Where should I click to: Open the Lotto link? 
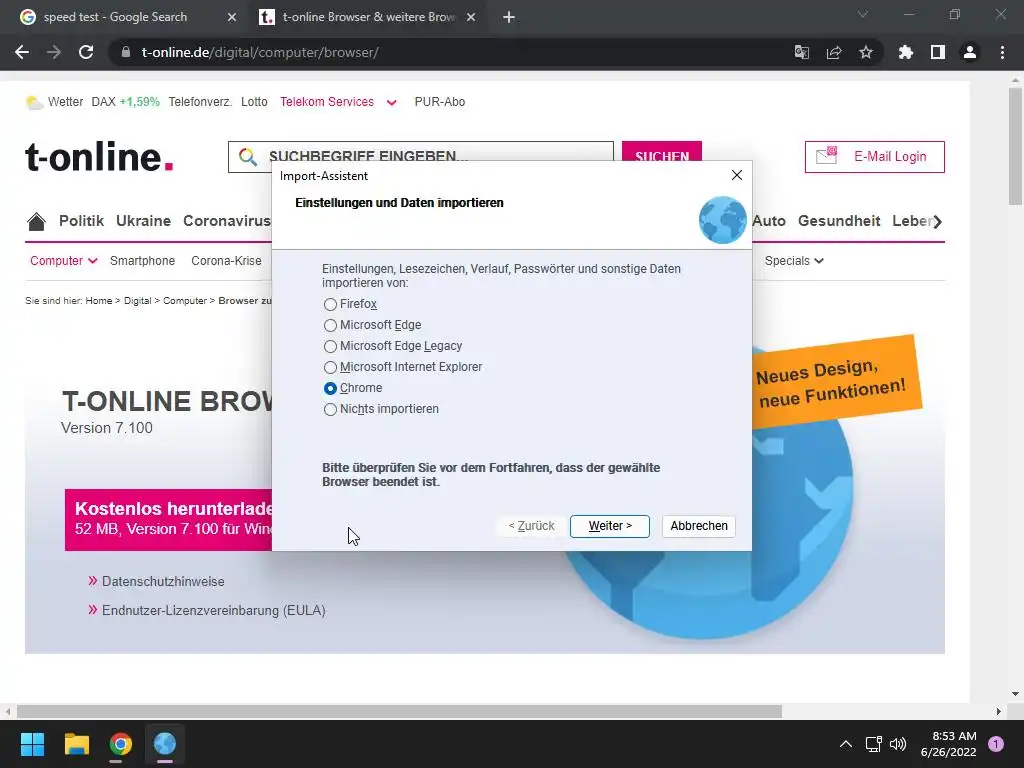254,102
